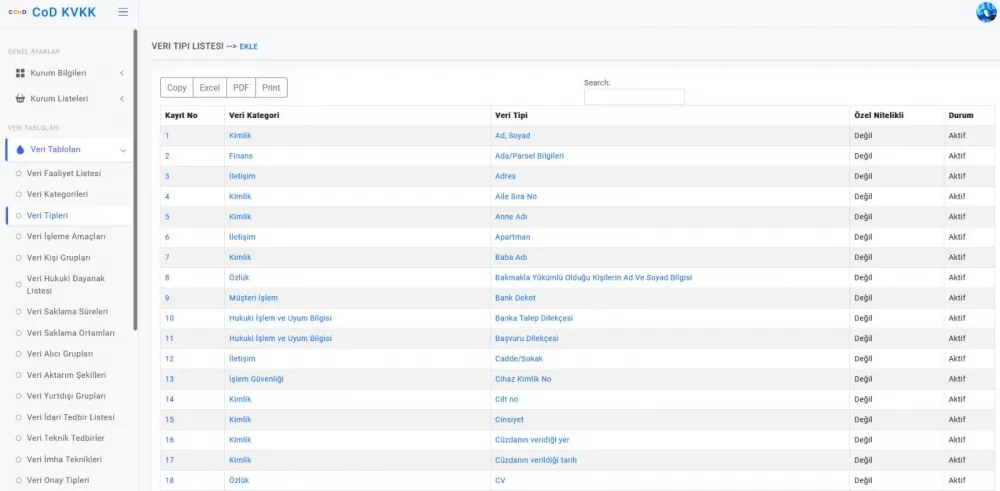Open Veri Faaliyet Listesi menu item

(64, 173)
